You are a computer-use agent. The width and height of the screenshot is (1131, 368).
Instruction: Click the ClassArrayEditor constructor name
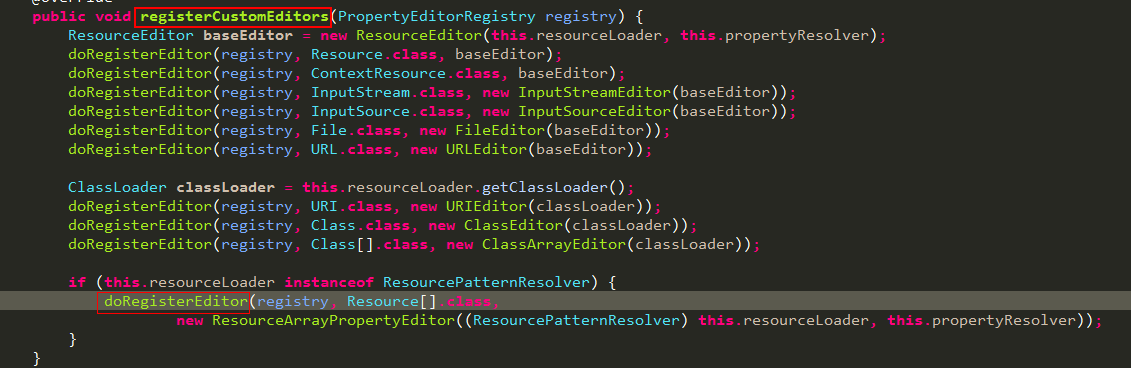coord(554,245)
